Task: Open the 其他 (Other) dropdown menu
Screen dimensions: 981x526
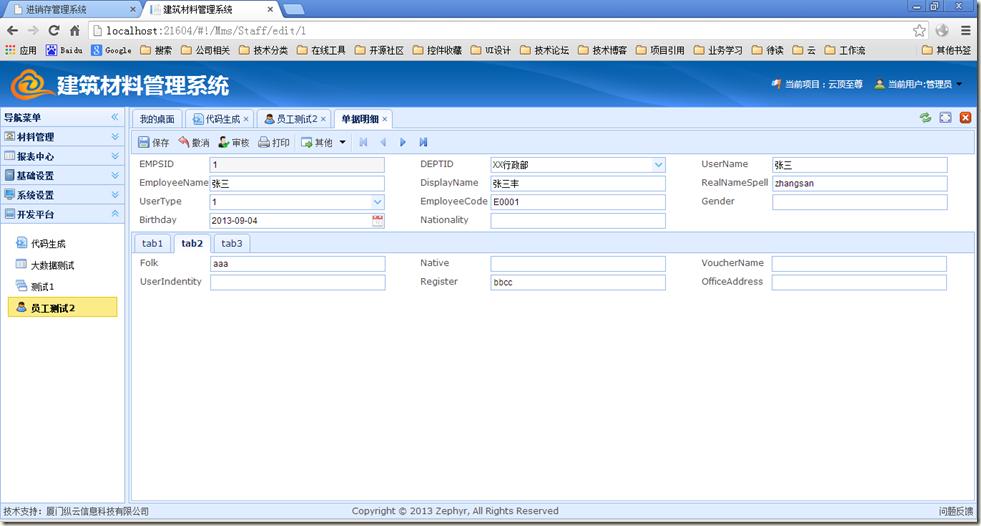Action: click(324, 143)
